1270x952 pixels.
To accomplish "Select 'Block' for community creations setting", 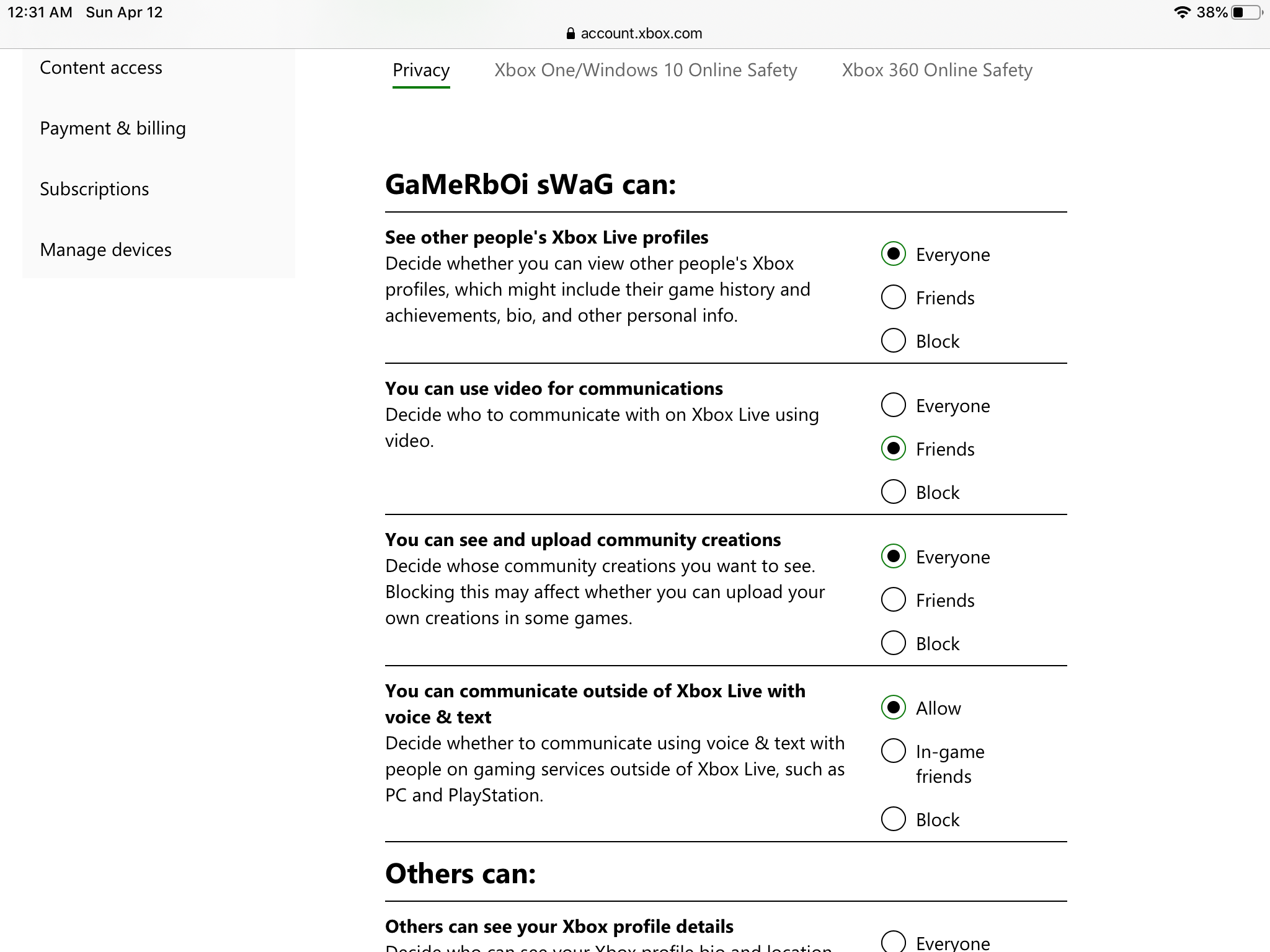I will pyautogui.click(x=892, y=643).
